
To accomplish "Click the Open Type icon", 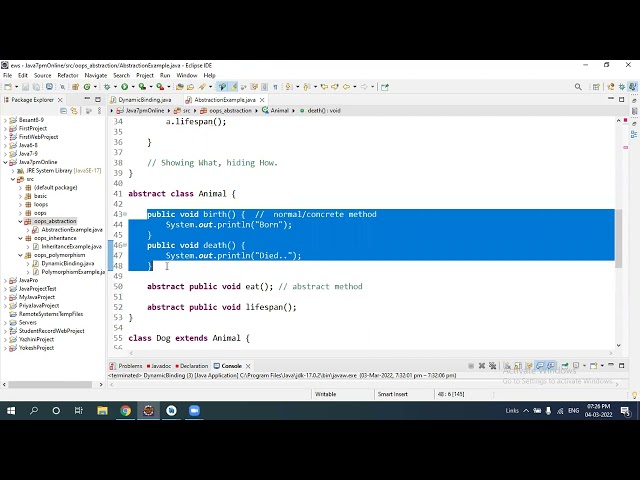I will [x=180, y=87].
